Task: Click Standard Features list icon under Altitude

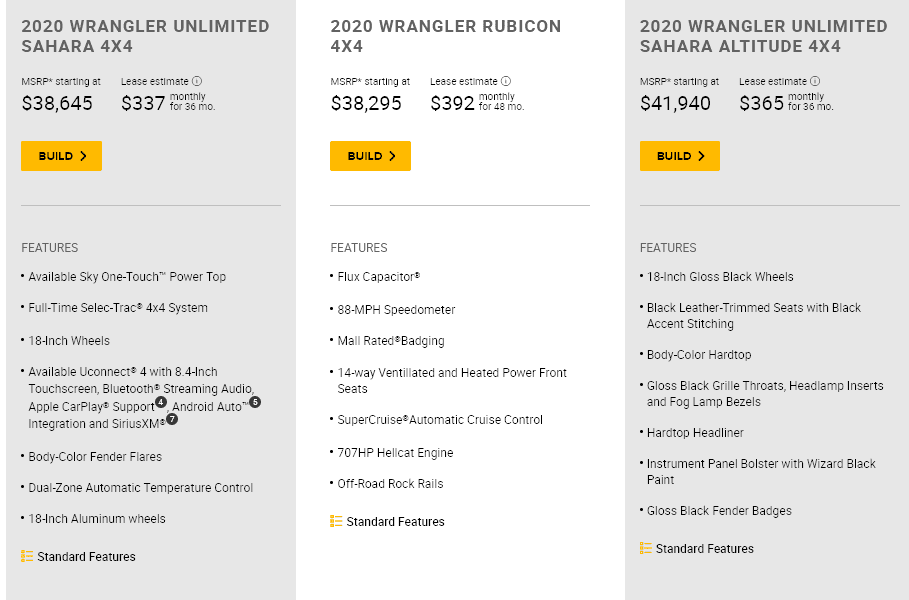Action: click(645, 548)
